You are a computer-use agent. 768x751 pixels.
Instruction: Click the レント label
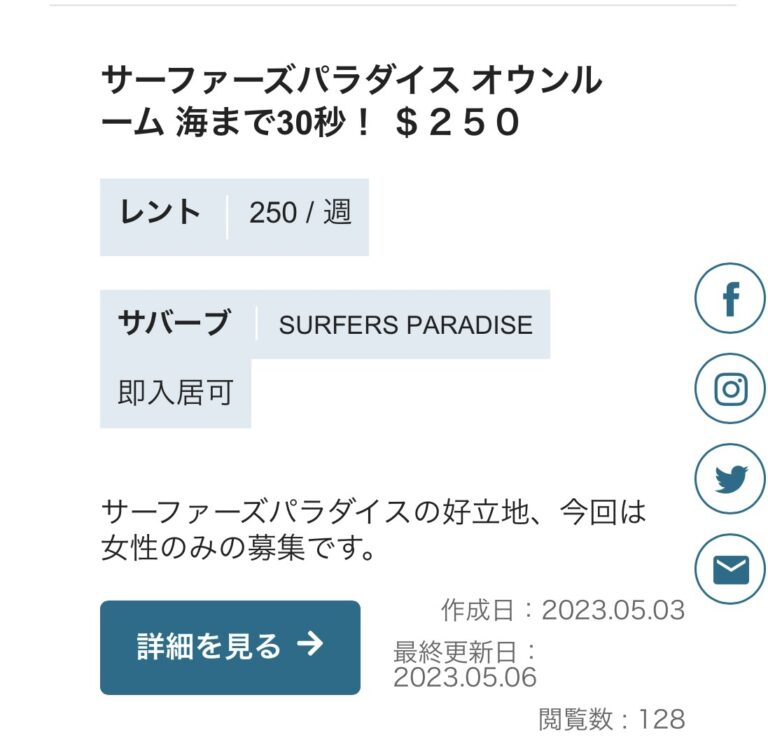[160, 213]
